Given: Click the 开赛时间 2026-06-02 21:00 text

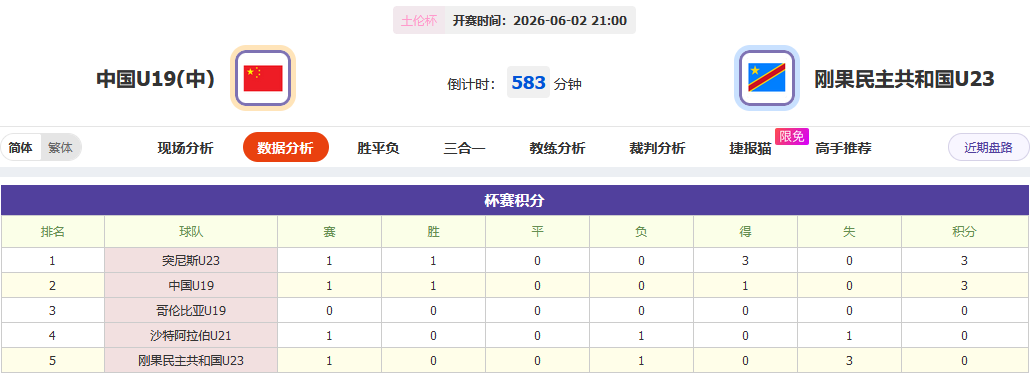Looking at the screenshot, I should coord(539,20).
